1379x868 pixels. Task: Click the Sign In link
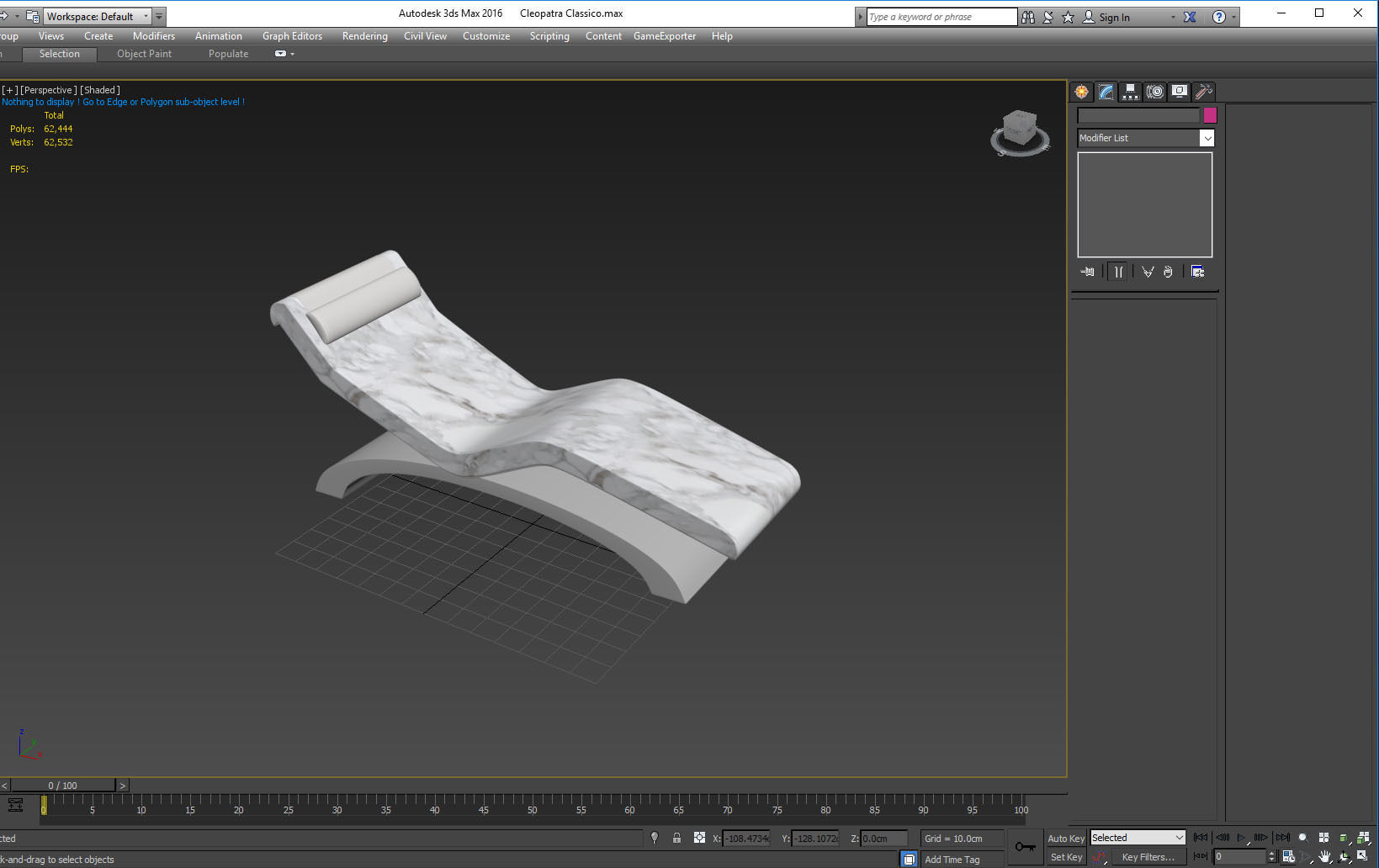[x=1114, y=17]
